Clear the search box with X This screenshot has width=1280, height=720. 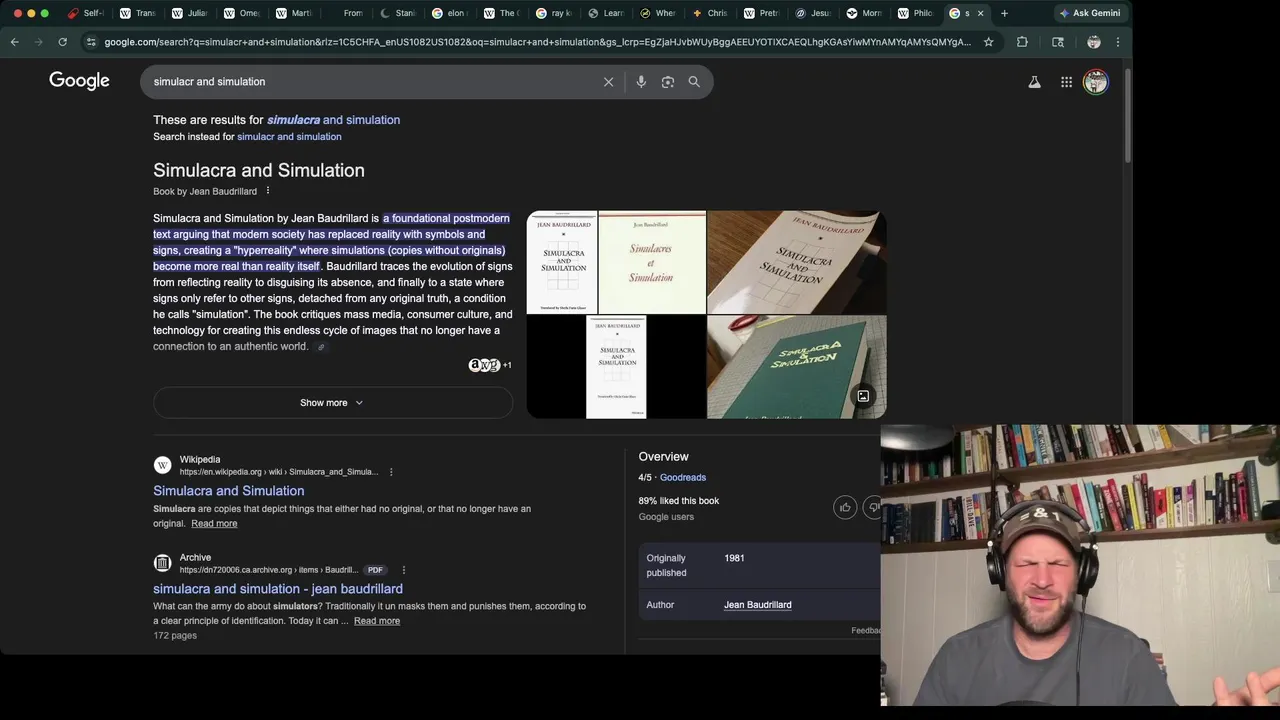pos(608,82)
